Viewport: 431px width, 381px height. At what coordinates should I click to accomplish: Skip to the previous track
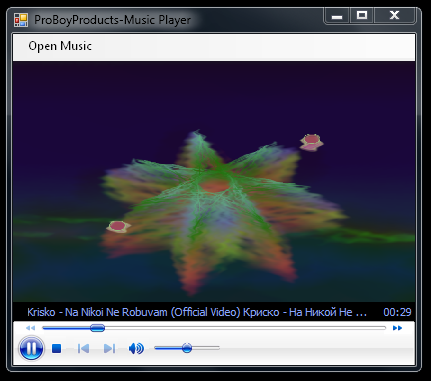(83, 348)
